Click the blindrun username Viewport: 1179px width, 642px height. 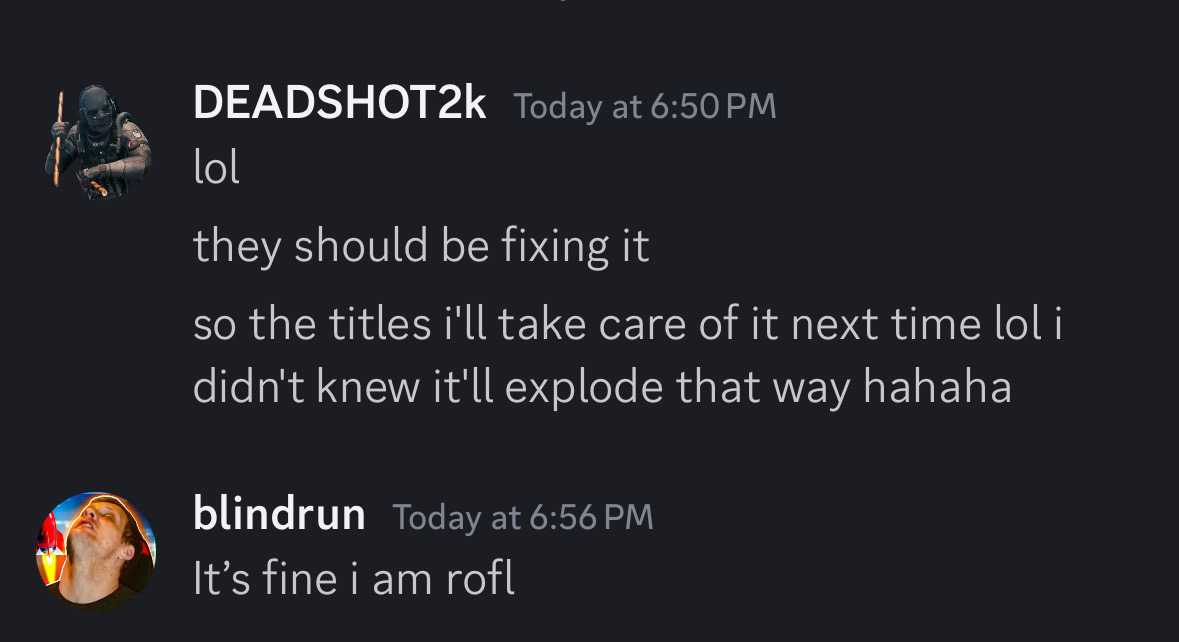pyautogui.click(x=279, y=514)
